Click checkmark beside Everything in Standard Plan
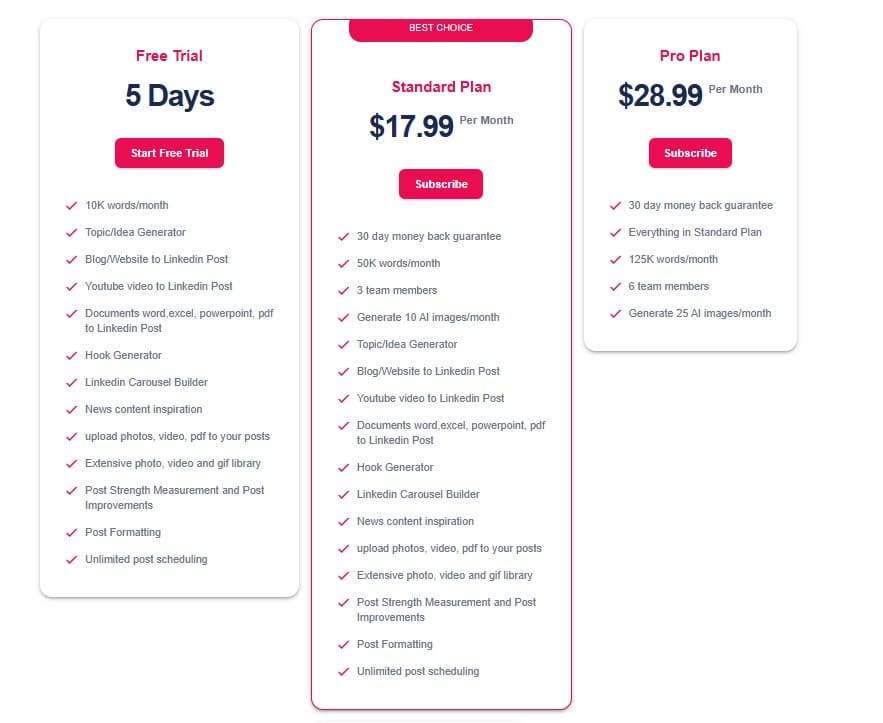The height and width of the screenshot is (723, 883). click(615, 232)
